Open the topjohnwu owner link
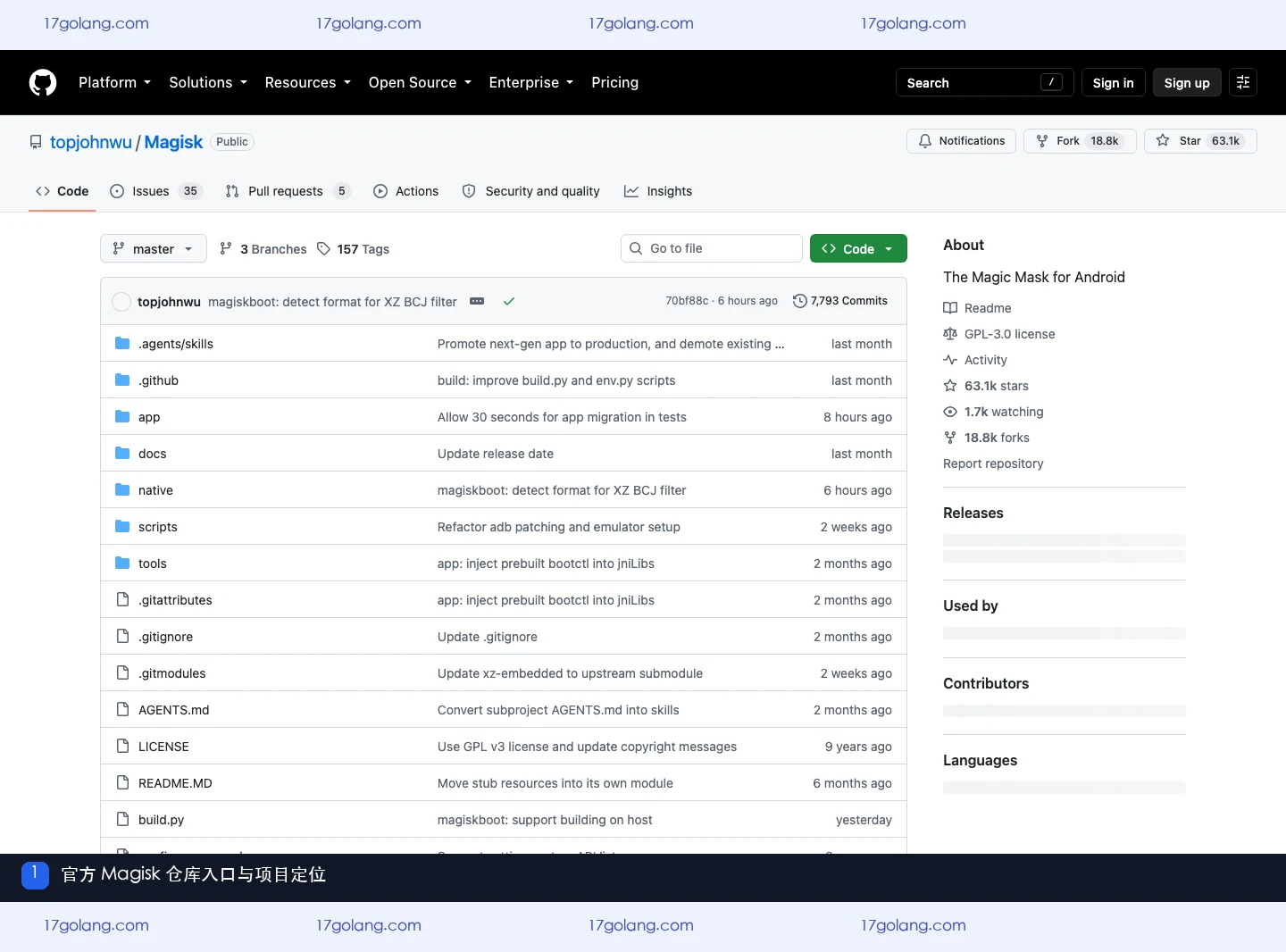 91,142
